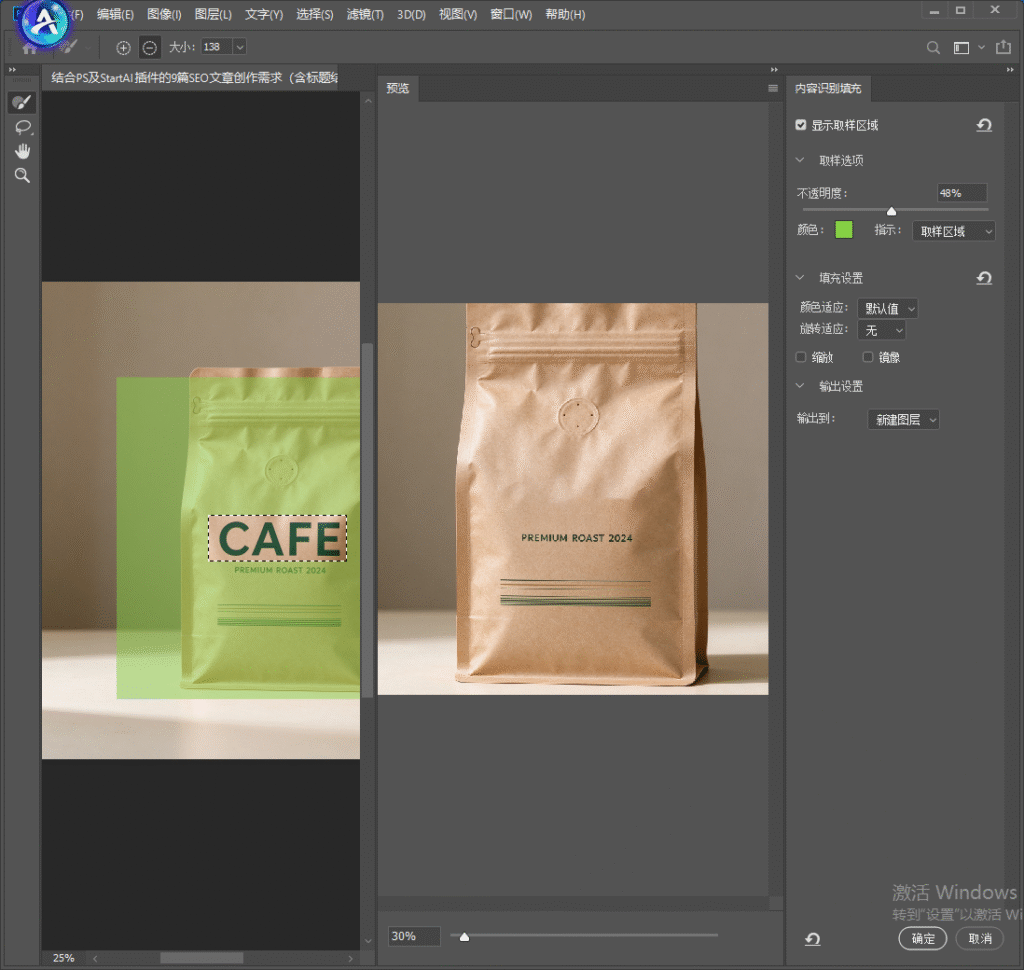Open the workspace layout icon
Screen dimensions: 1024x970
click(961, 48)
